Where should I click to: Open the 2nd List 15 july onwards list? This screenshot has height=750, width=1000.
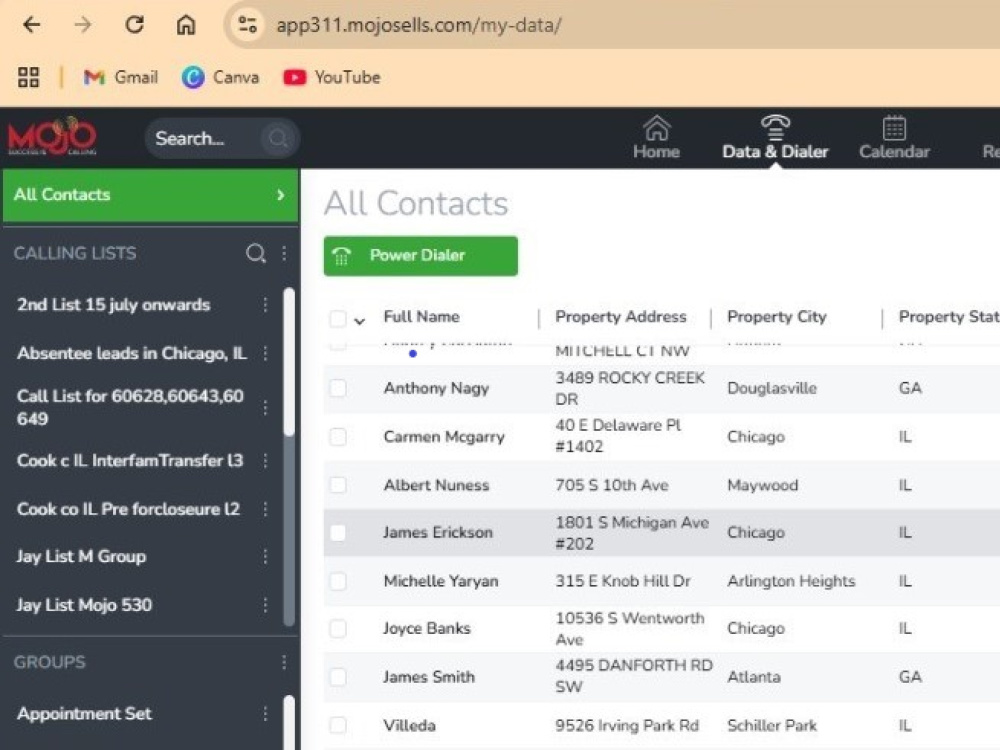click(114, 305)
